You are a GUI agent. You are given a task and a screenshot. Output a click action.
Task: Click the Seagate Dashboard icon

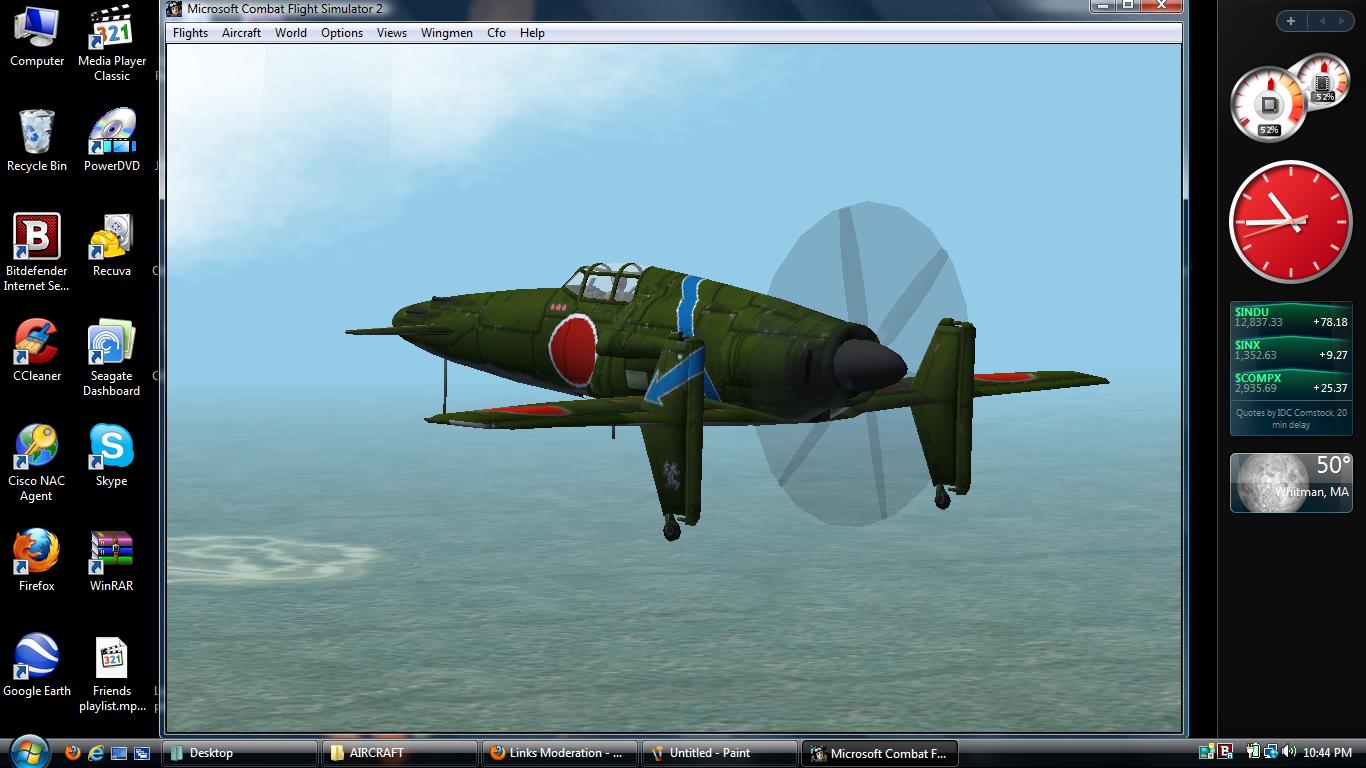pyautogui.click(x=111, y=345)
